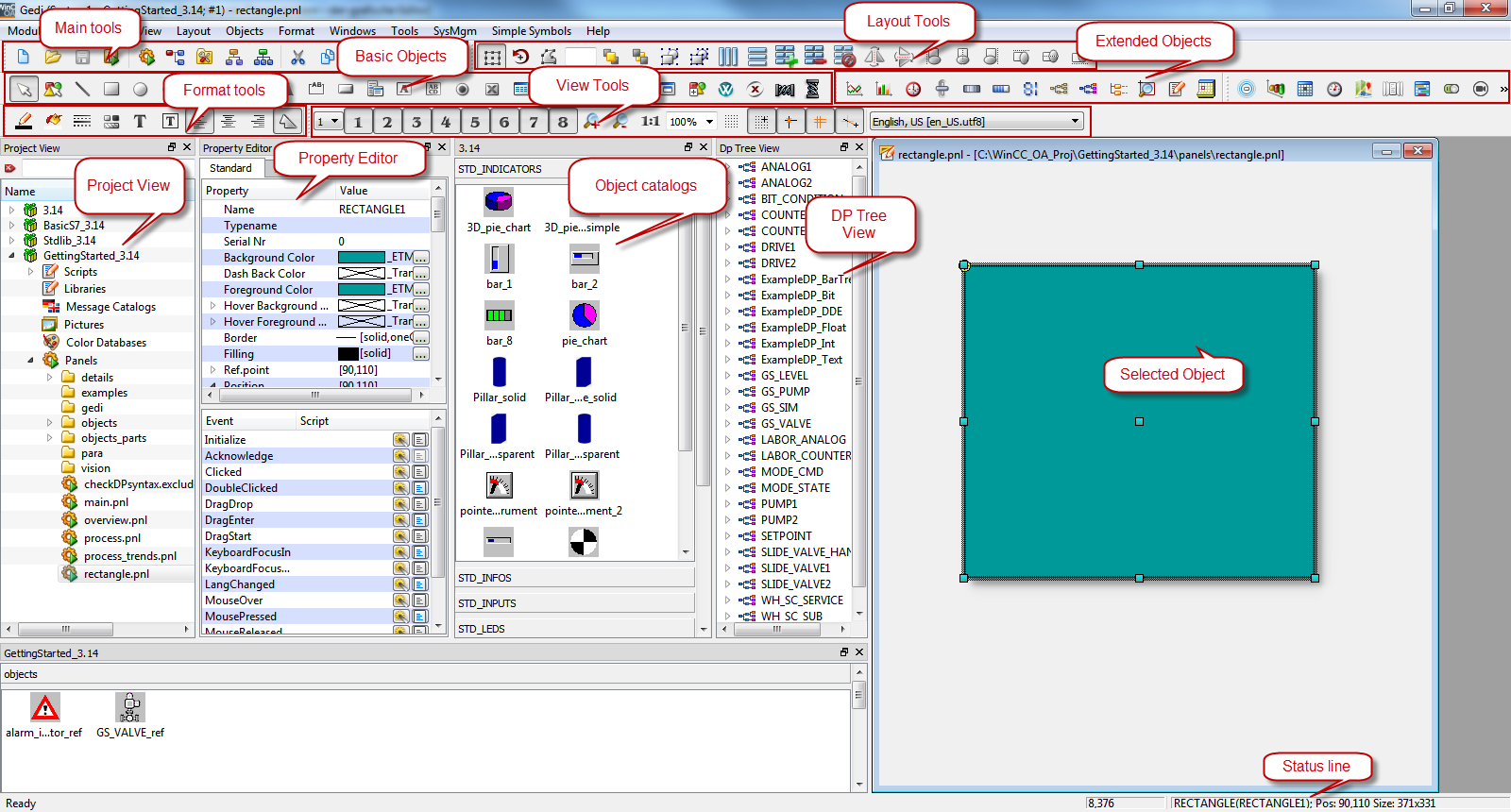Click the ellipsis button beside Filling
This screenshot has height=812, width=1511.
421,354
